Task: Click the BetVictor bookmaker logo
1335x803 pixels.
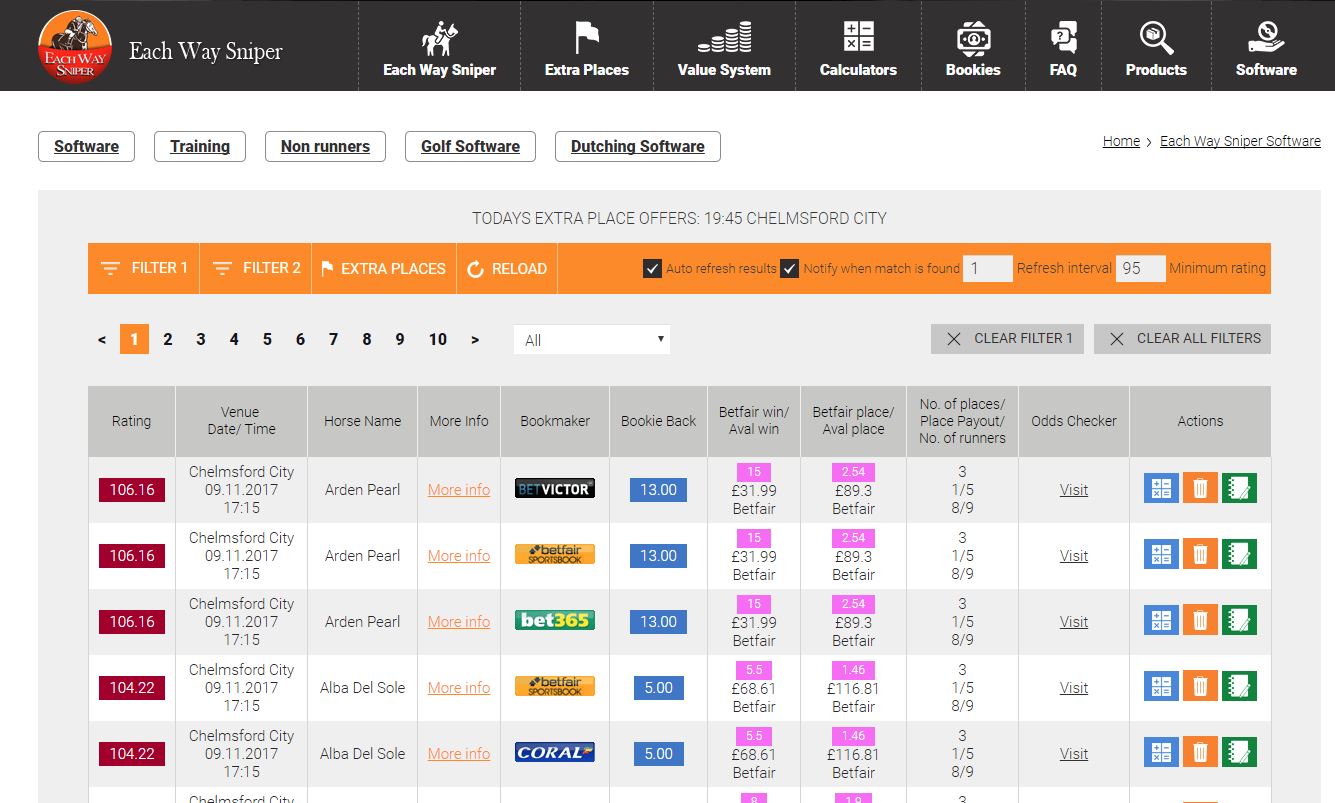Action: click(x=555, y=488)
